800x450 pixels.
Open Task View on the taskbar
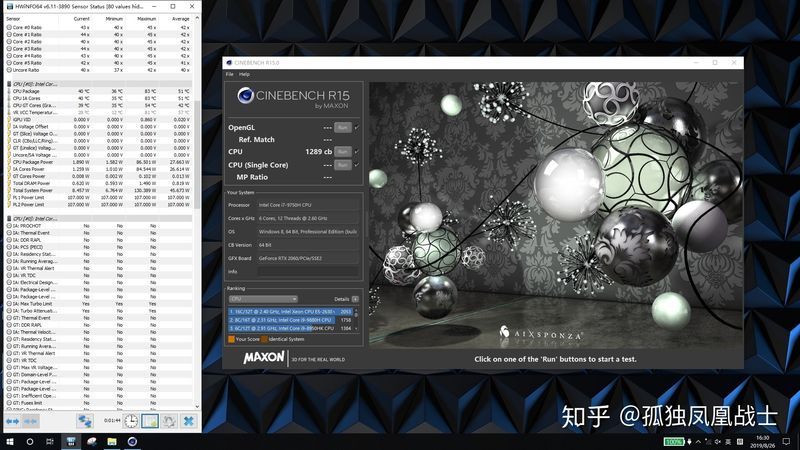[x=50, y=441]
